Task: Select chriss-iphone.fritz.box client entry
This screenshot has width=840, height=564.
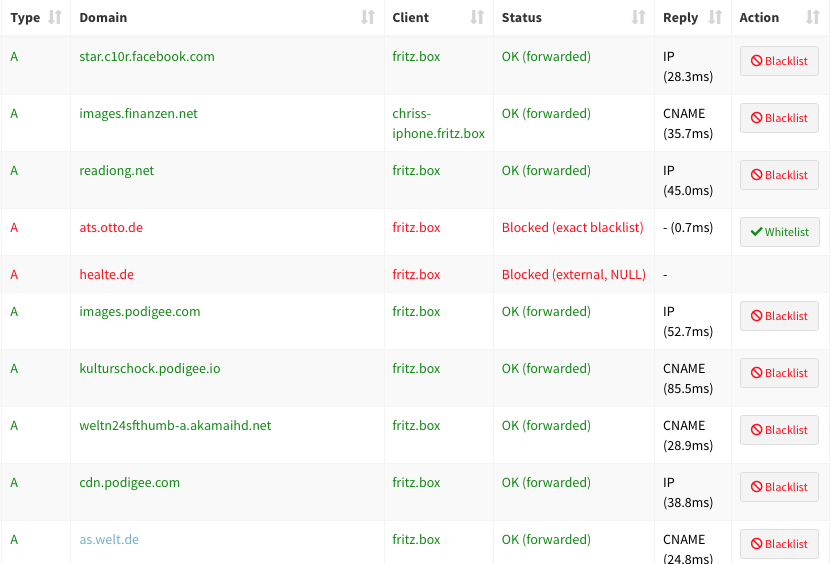Action: pos(438,123)
